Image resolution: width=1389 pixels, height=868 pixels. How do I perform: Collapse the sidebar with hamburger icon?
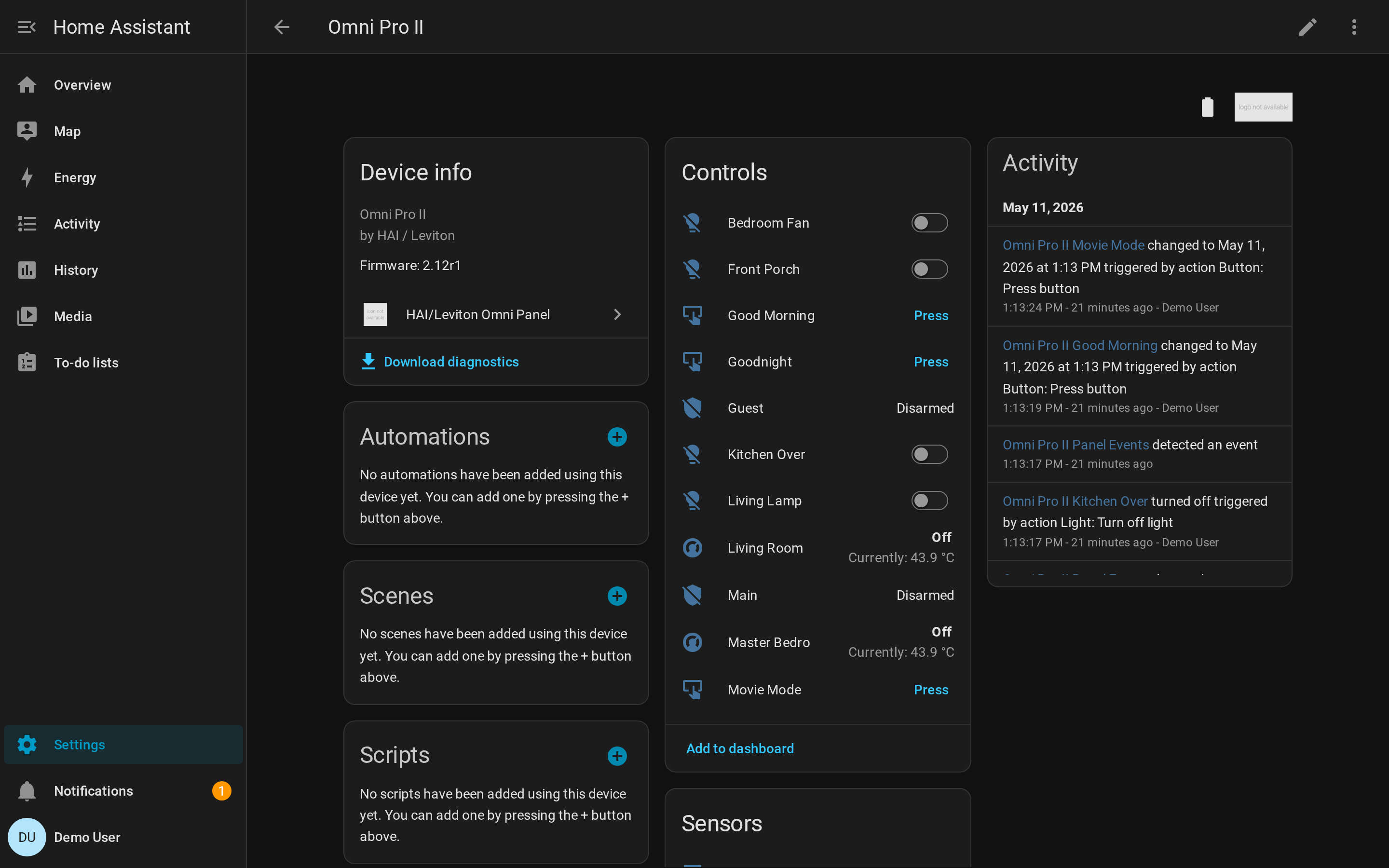(x=27, y=27)
